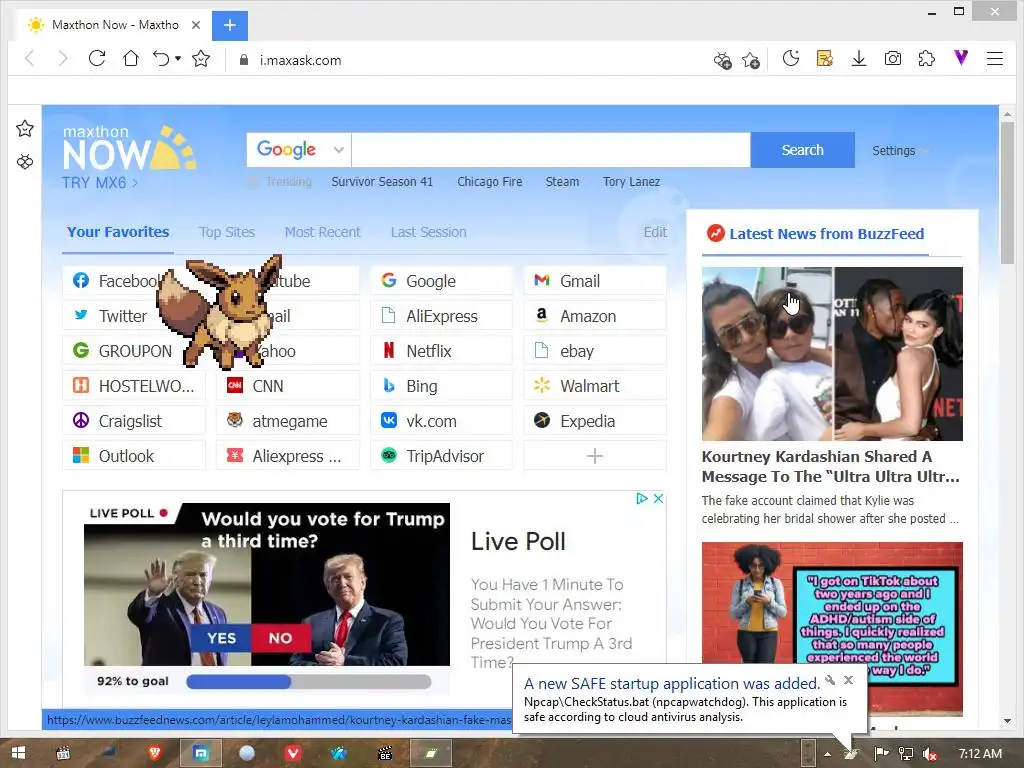
Task: Close the Maxthon Now tab
Action: [196, 25]
